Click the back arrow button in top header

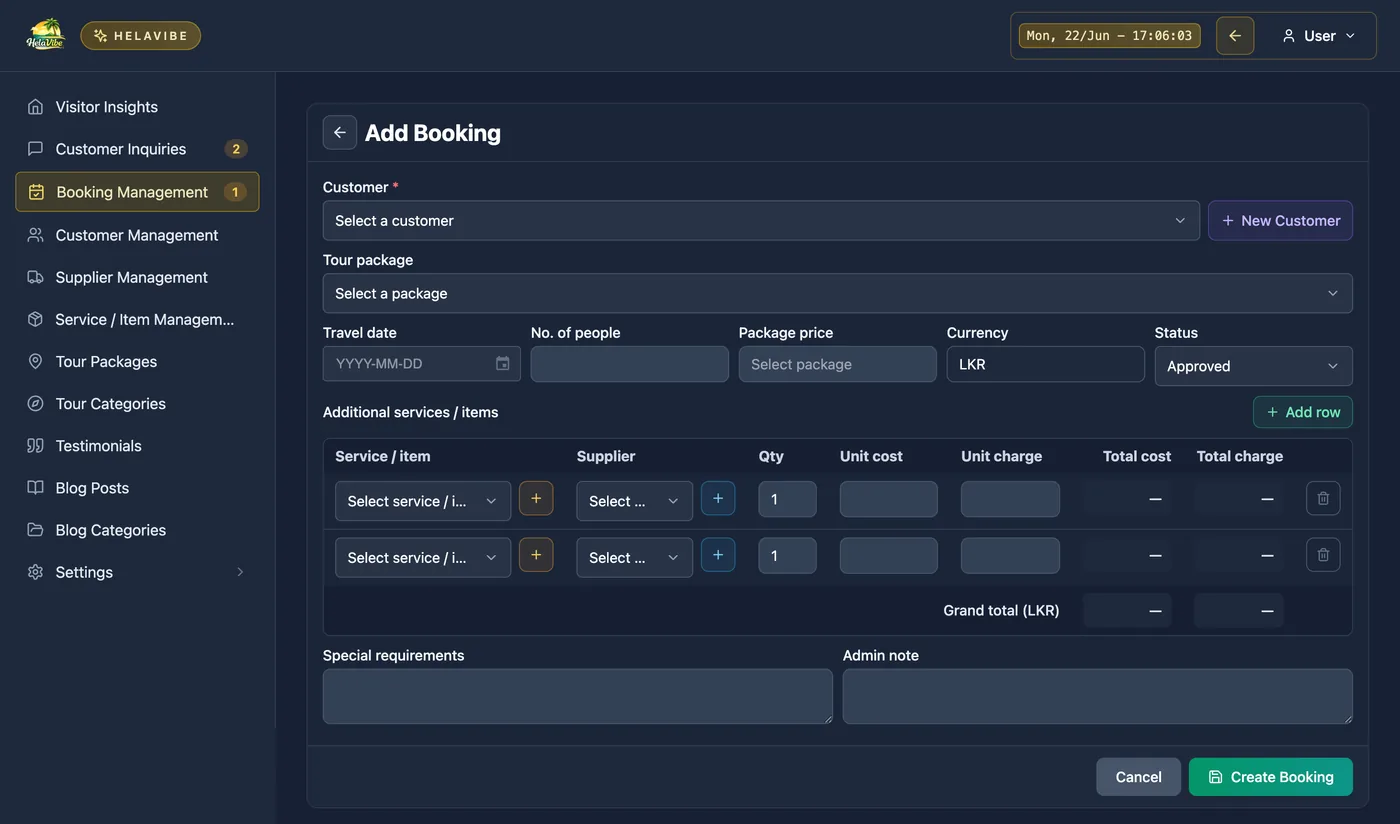1235,36
